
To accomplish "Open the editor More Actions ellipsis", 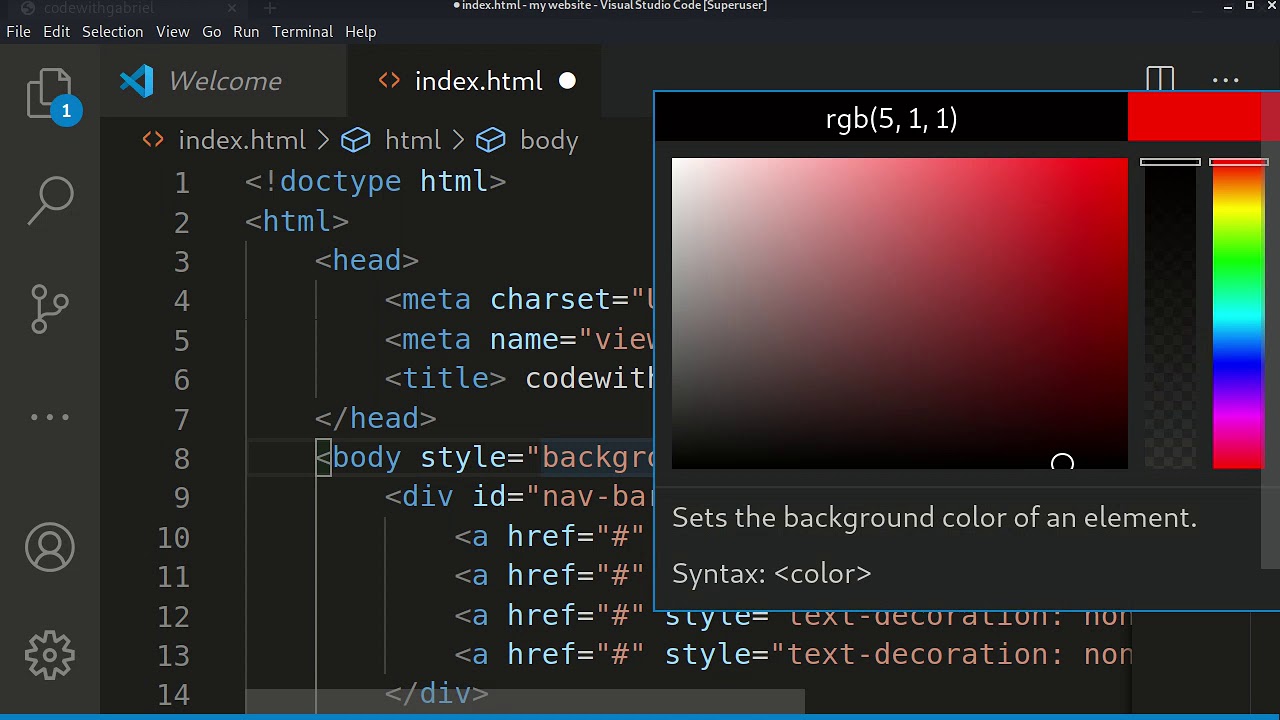I will coord(1225,81).
